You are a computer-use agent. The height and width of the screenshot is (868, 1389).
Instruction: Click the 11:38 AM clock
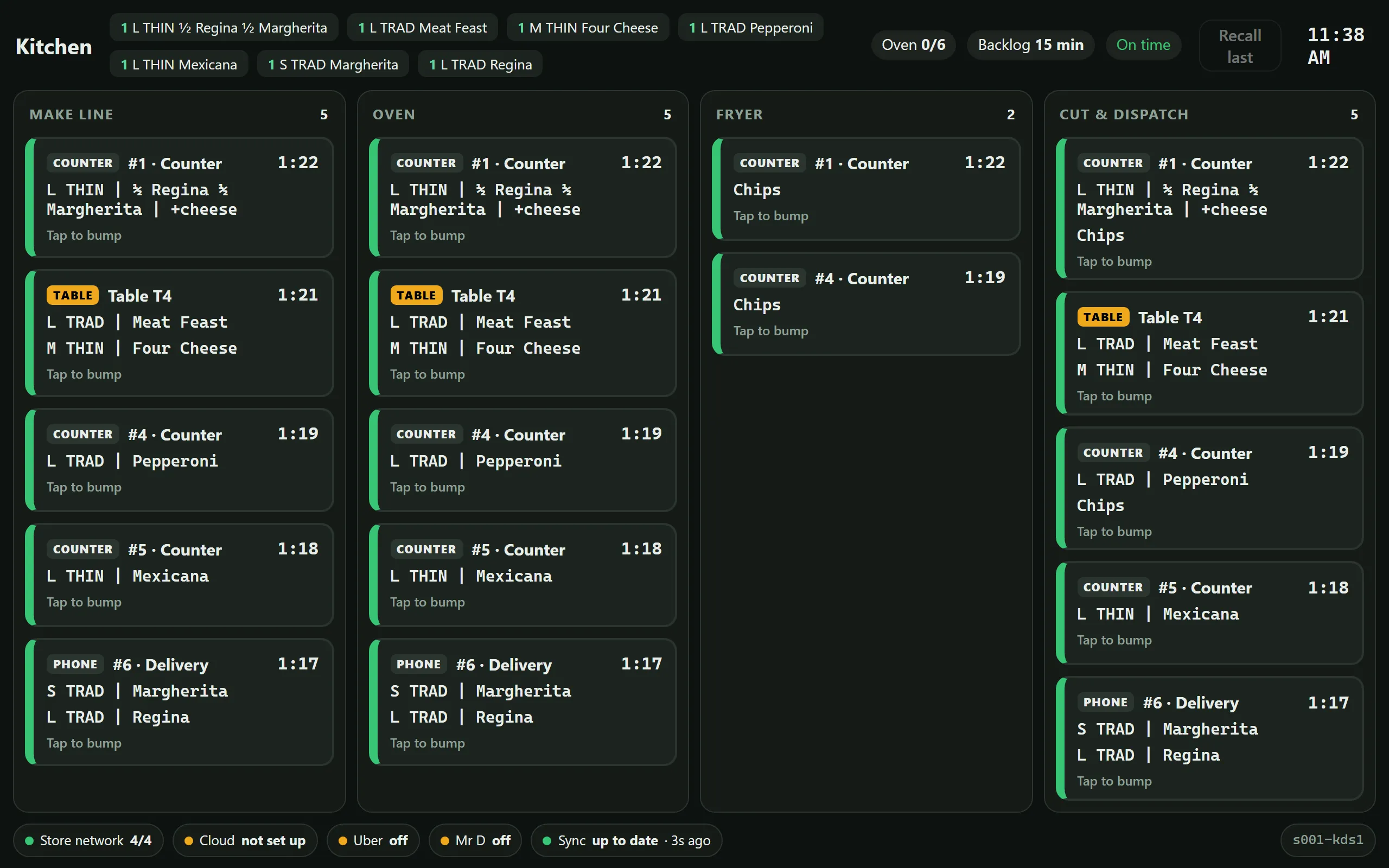1336,46
